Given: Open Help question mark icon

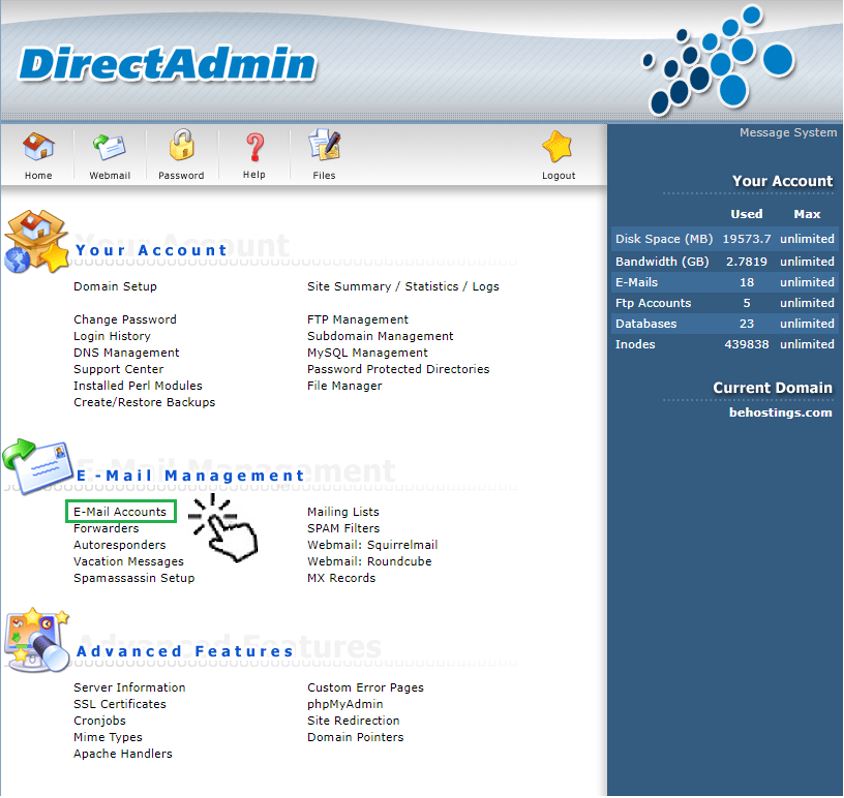Looking at the screenshot, I should coord(255,147).
